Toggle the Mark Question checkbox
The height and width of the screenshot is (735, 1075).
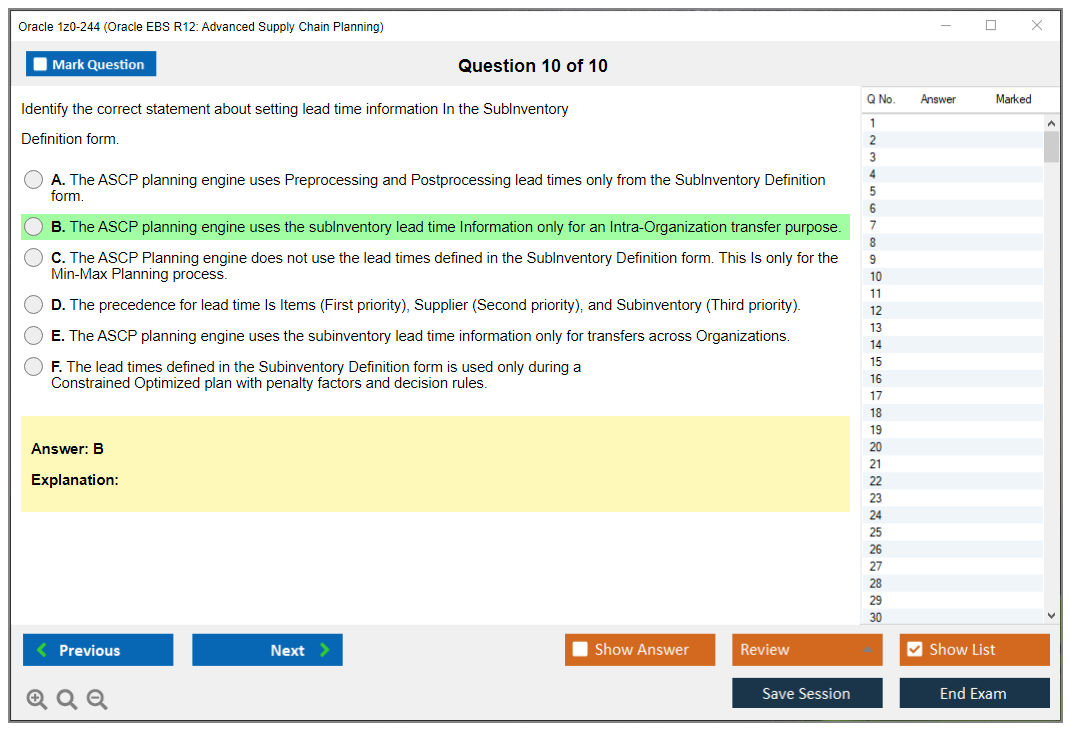pyautogui.click(x=41, y=65)
